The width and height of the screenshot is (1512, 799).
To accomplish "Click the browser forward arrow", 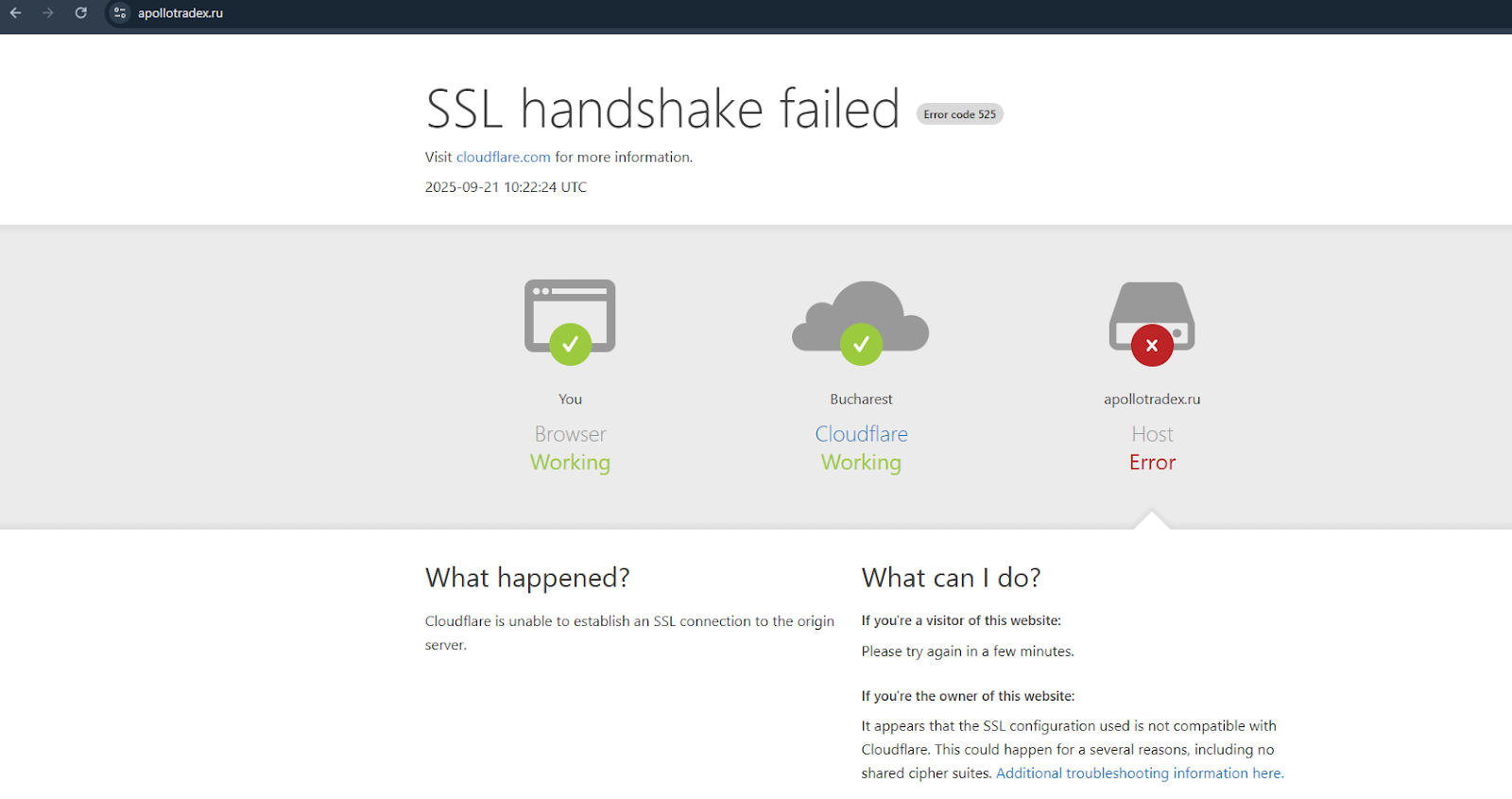I will (x=48, y=13).
